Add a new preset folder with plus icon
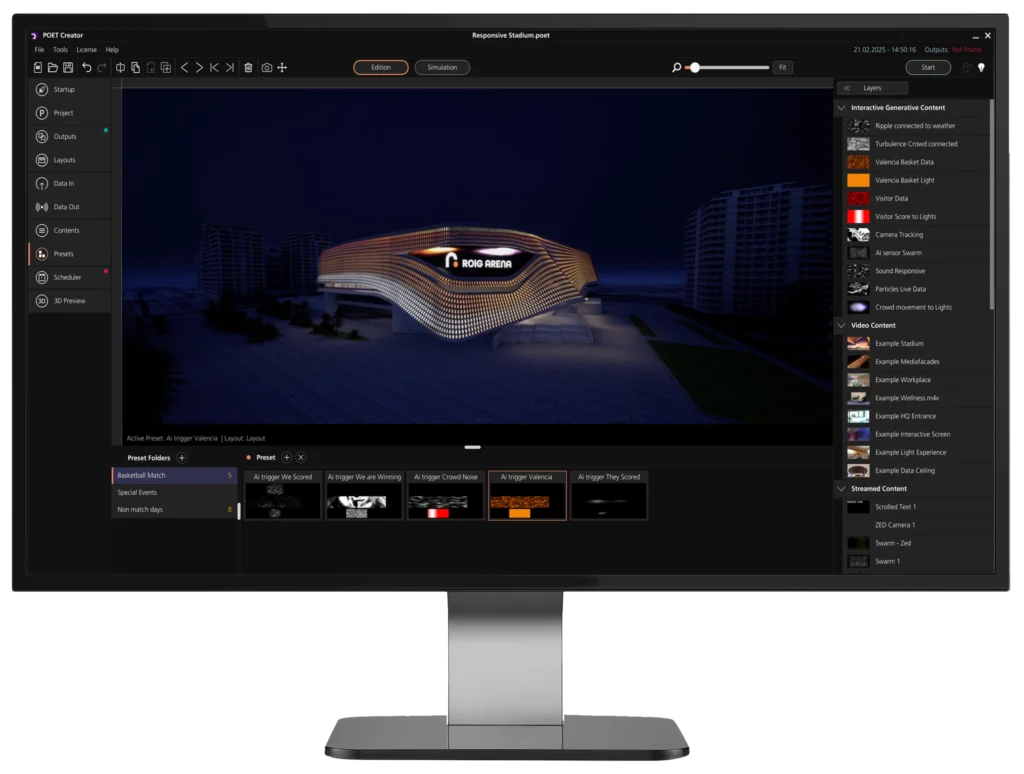This screenshot has height=774, width=1024. (182, 458)
